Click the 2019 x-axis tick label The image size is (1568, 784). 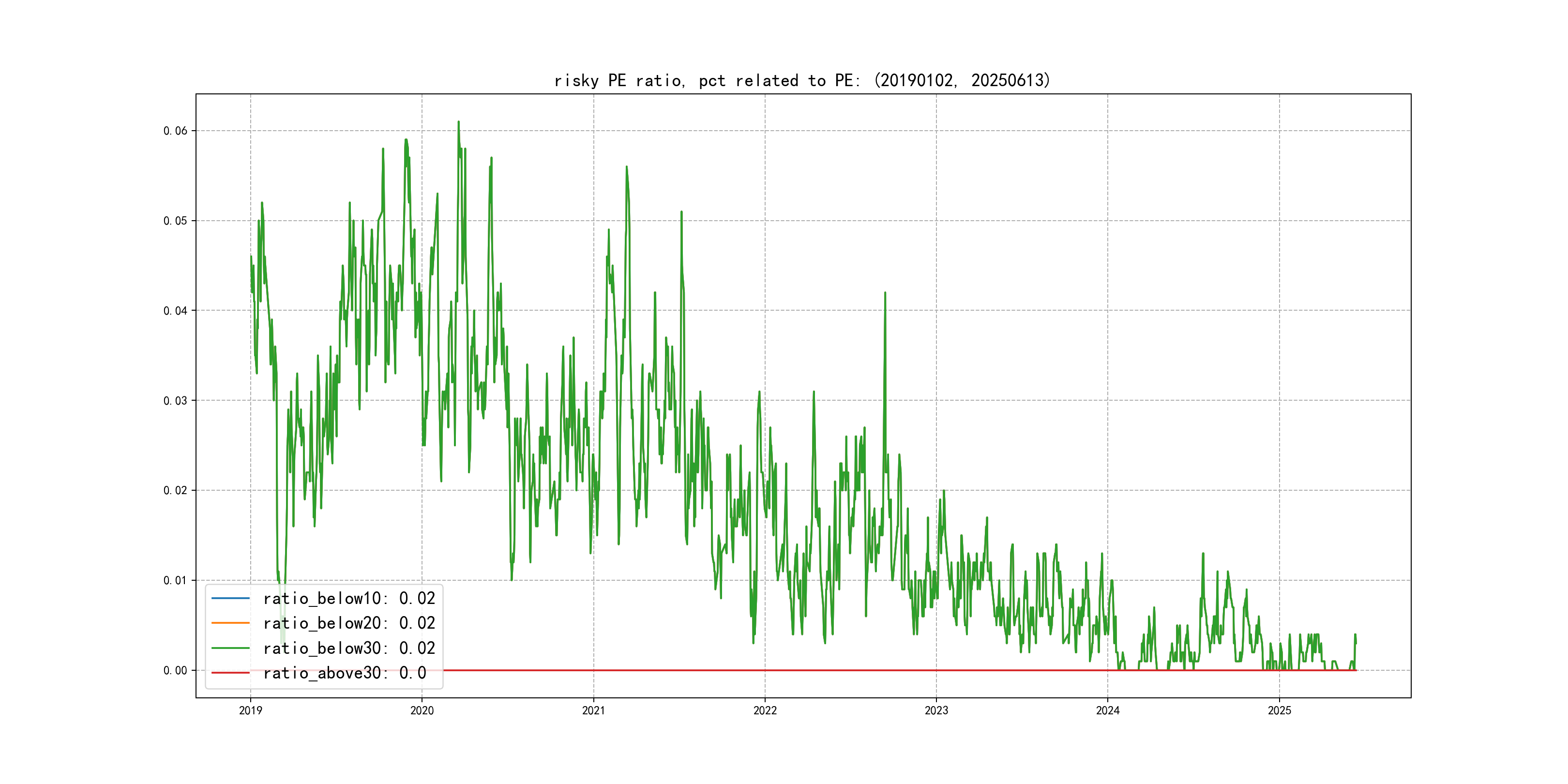250,710
